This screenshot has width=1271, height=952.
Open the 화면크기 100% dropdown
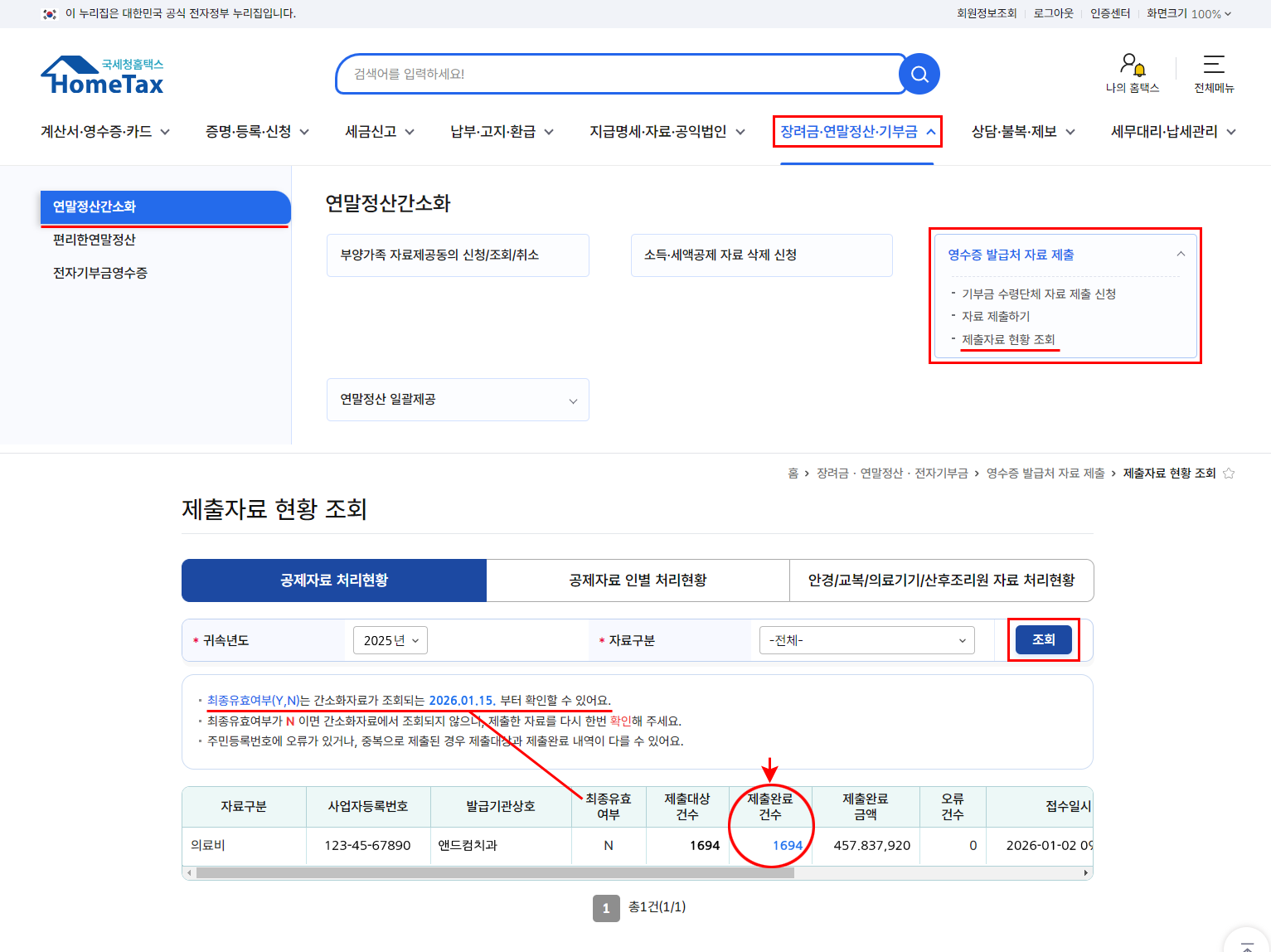tap(1189, 13)
